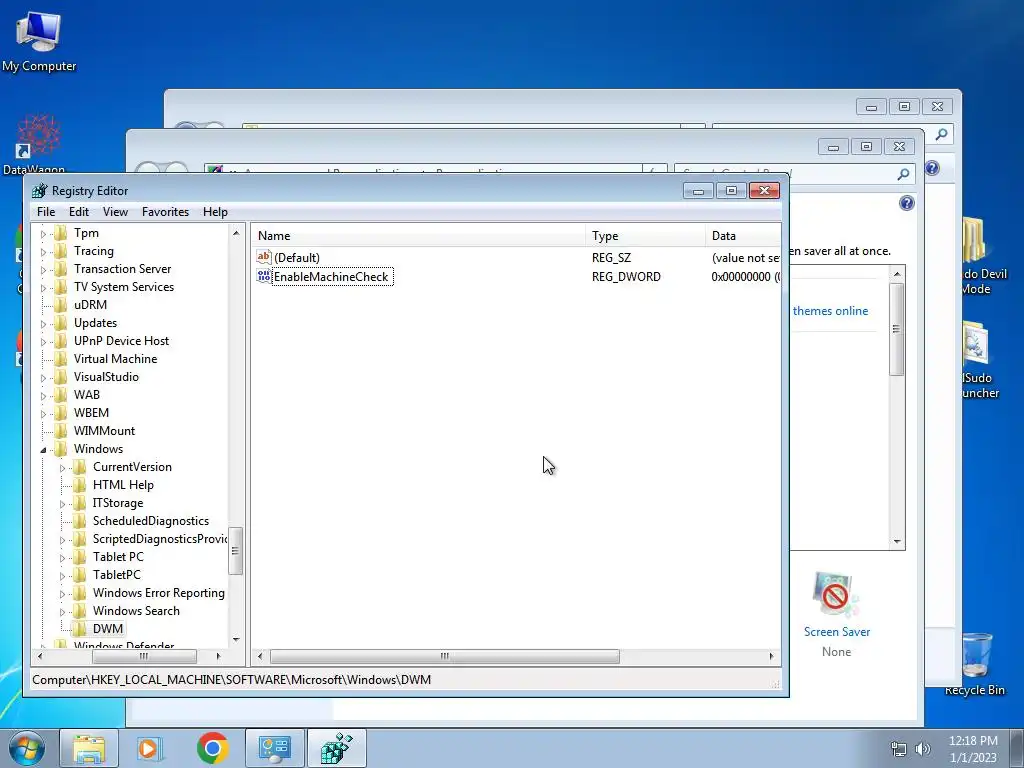Click the tree pane vertical scroll thumb
This screenshot has height=768, width=1024.
click(236, 551)
